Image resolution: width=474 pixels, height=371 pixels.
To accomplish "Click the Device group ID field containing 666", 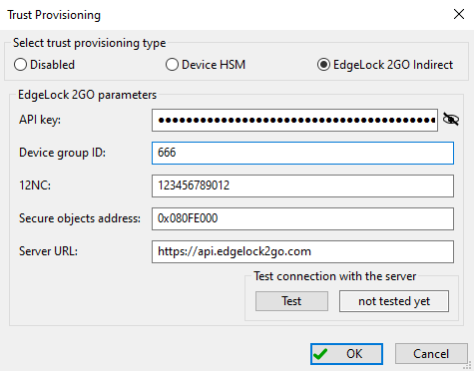I will (x=303, y=153).
